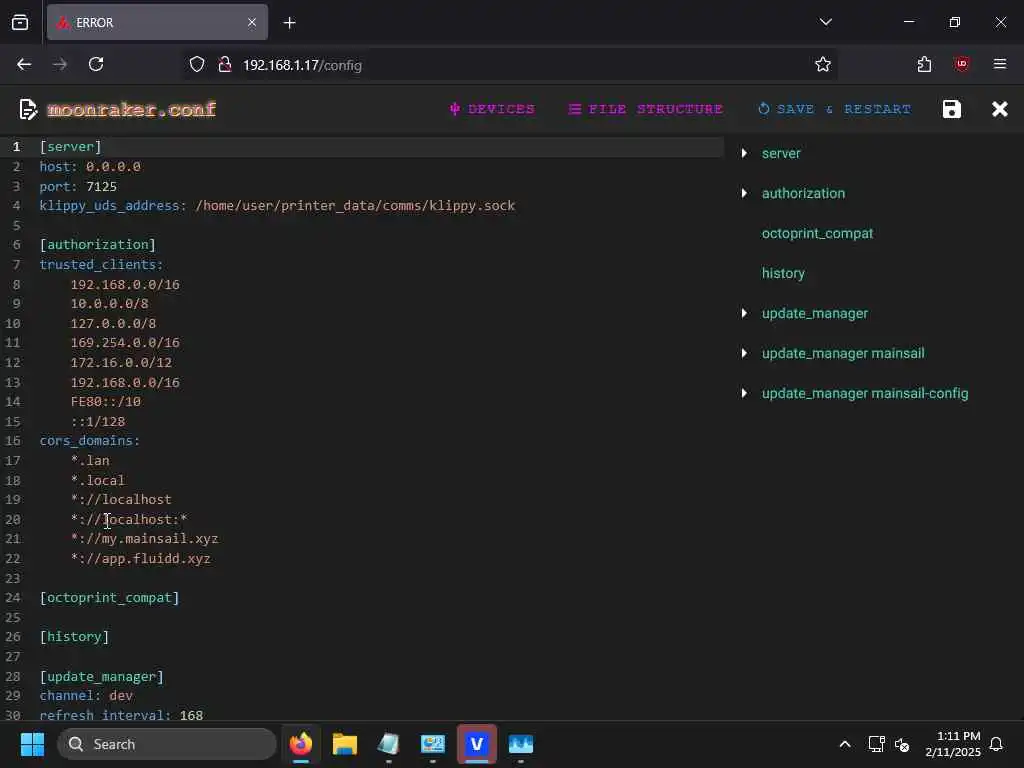Toggle the FILE STRUCTURE sidebar
1024x768 pixels.
(x=646, y=109)
